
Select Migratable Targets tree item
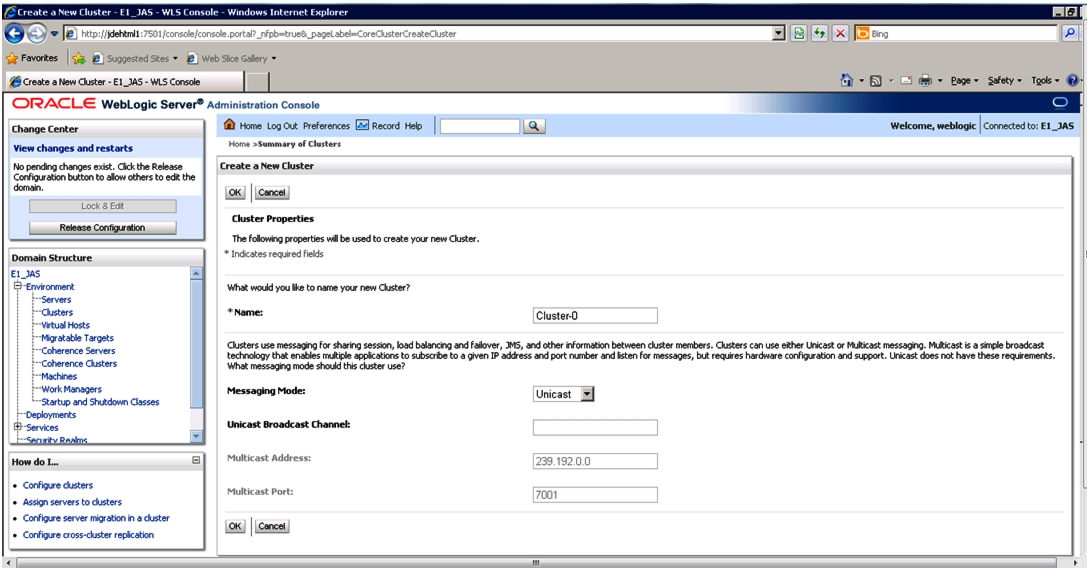pyautogui.click(x=77, y=338)
